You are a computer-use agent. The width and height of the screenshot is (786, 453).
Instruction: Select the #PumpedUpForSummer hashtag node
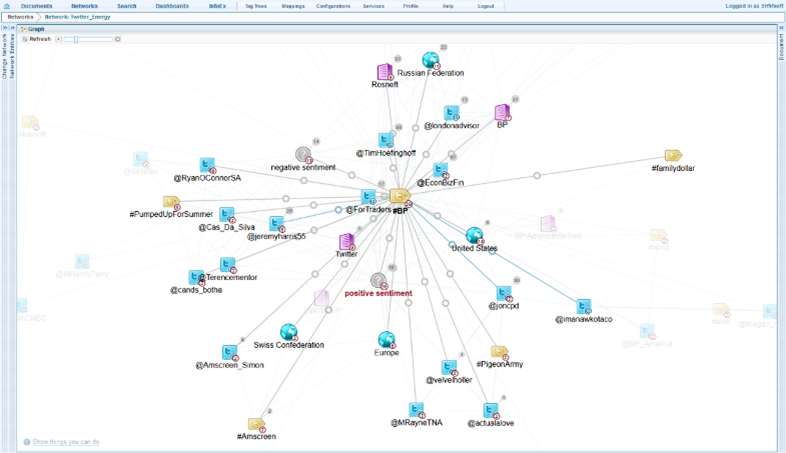point(171,202)
